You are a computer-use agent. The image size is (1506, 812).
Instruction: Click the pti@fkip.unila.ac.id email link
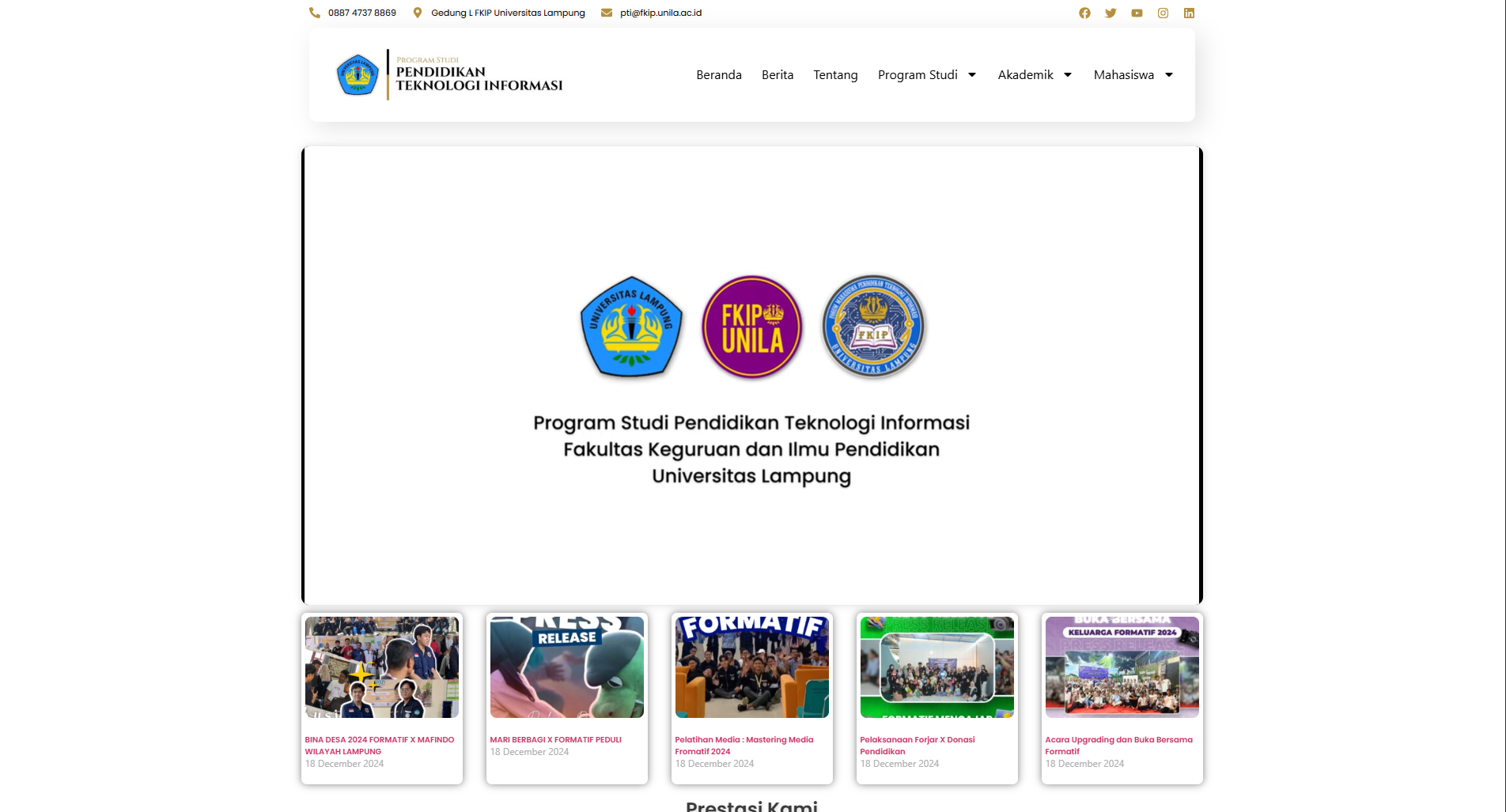660,13
